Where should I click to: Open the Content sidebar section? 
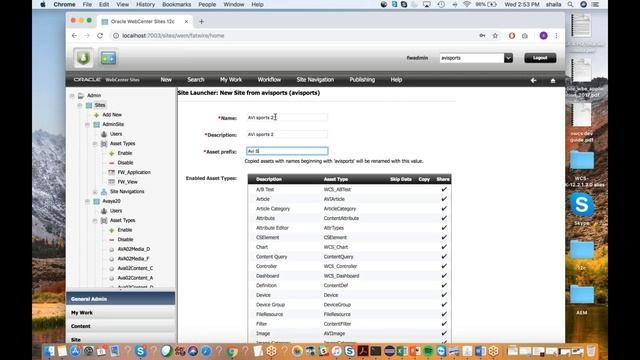coord(120,326)
